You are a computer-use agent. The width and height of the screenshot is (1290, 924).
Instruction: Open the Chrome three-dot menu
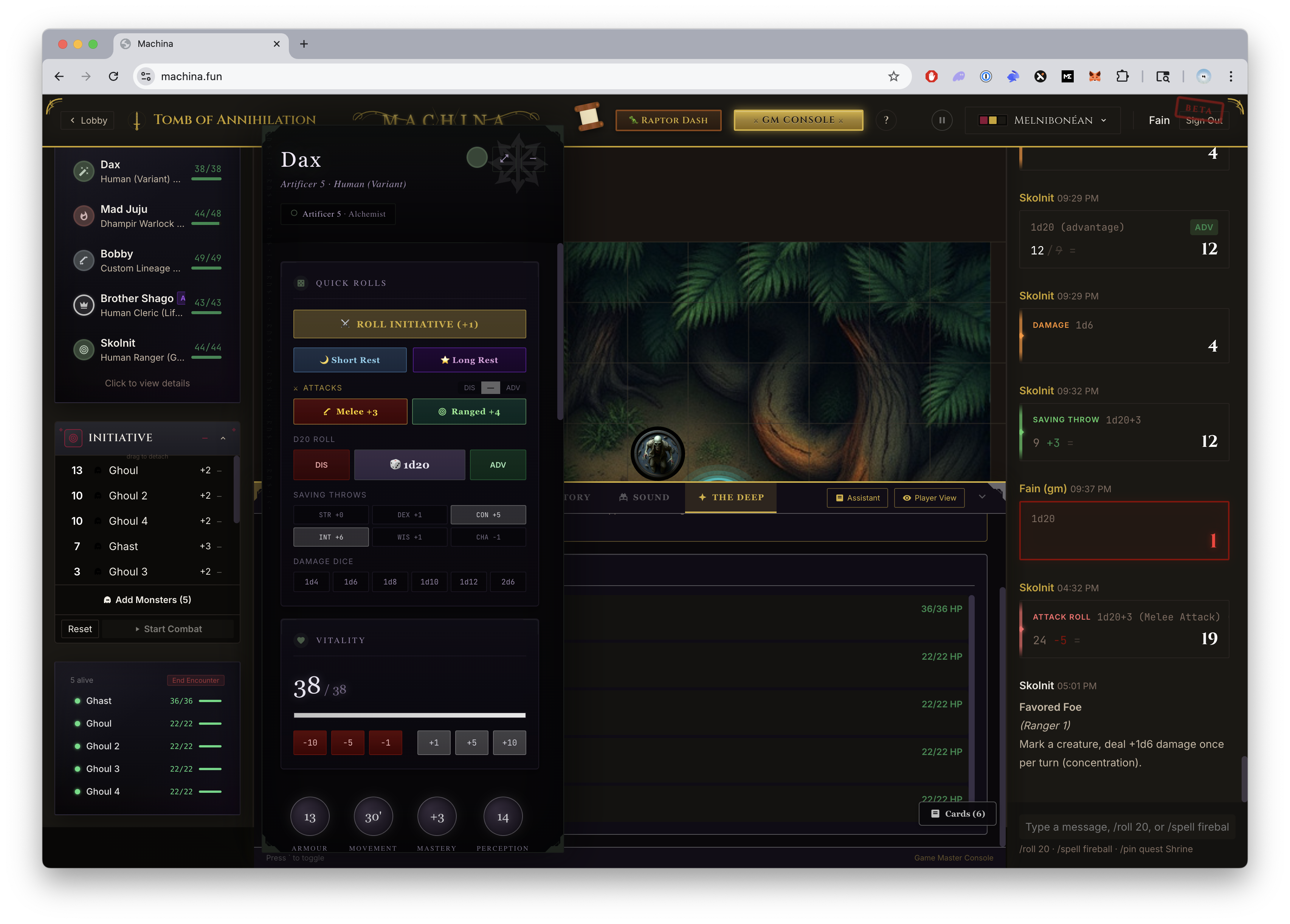point(1231,76)
